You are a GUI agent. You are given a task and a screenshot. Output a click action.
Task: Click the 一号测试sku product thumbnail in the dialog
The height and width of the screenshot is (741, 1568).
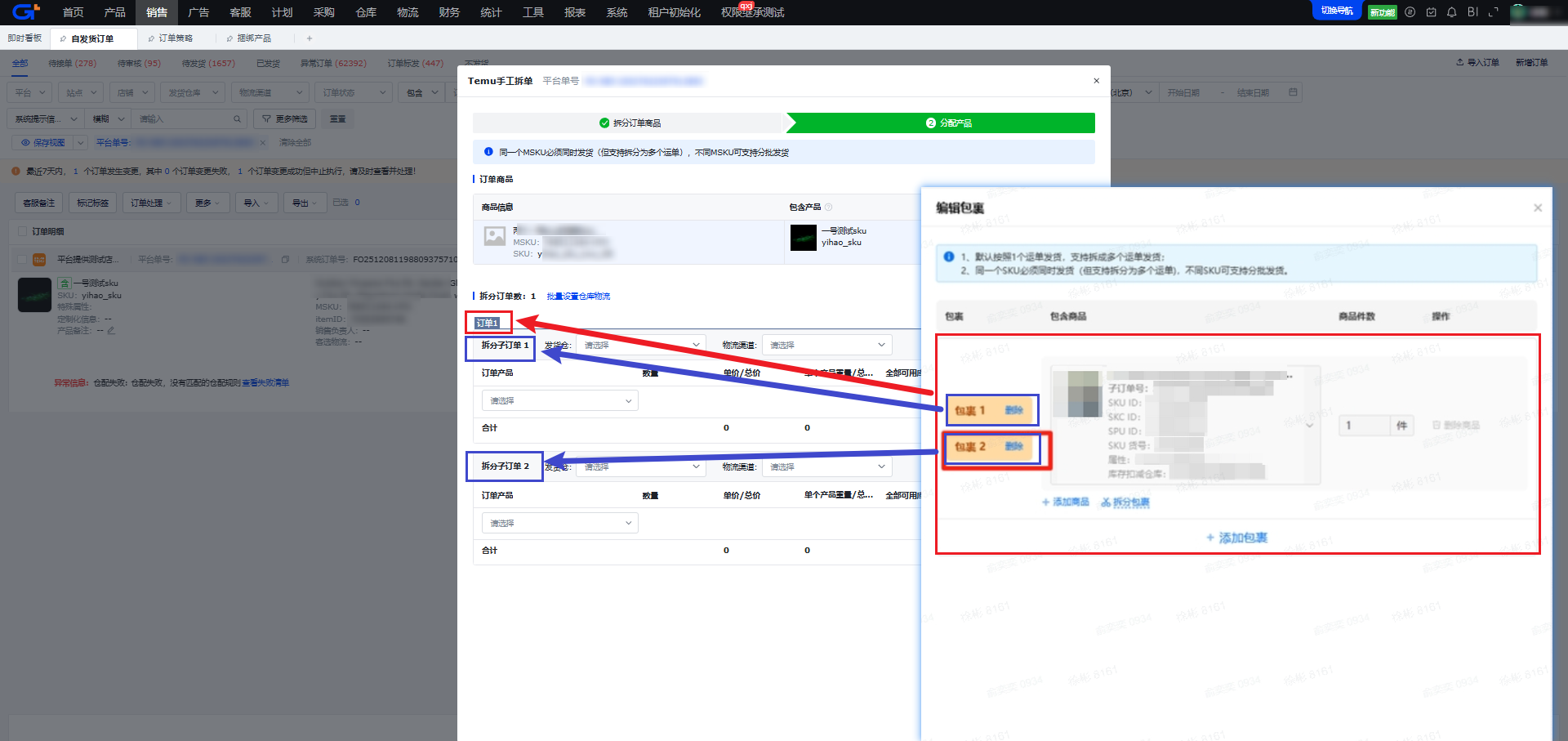click(804, 238)
